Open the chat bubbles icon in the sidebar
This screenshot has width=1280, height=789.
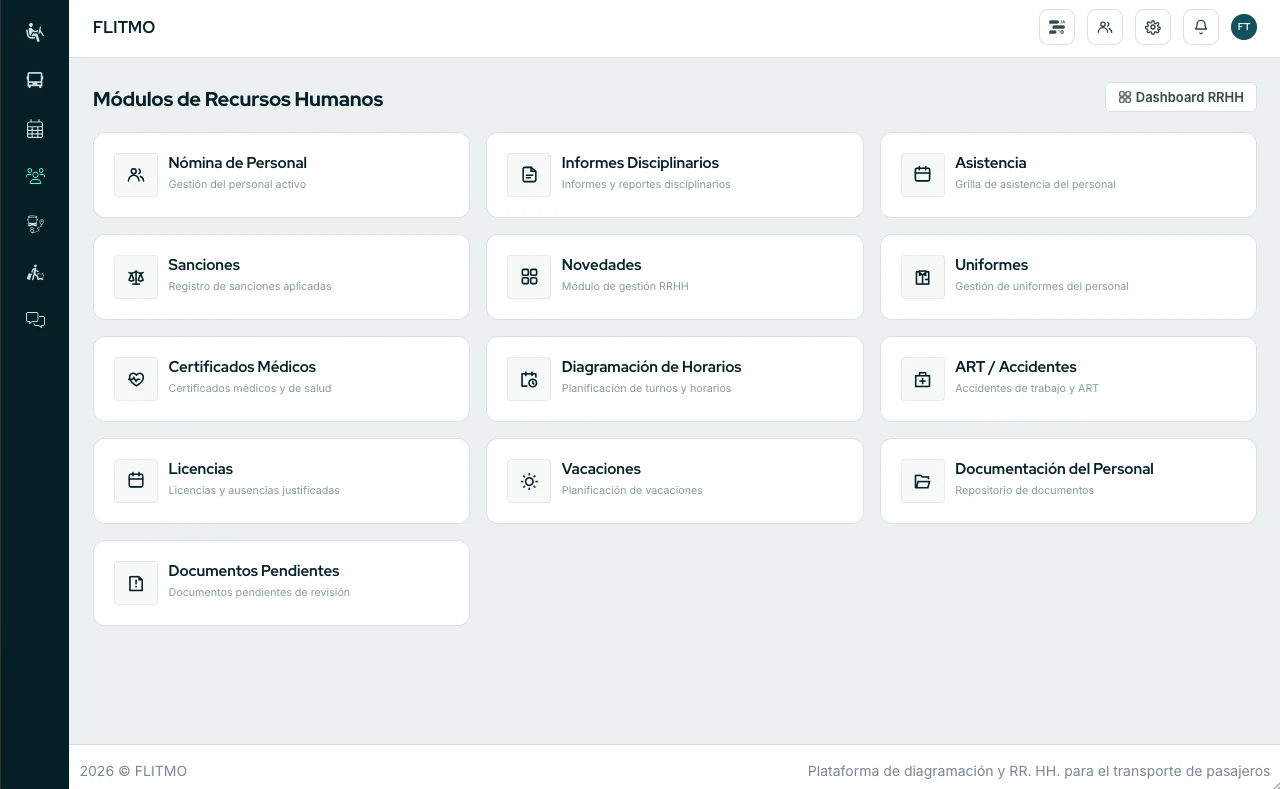(x=35, y=320)
